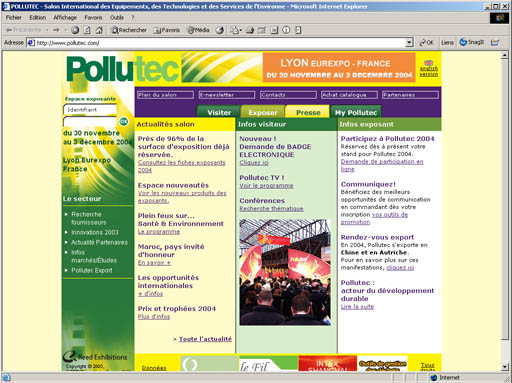Click Demande de participation en ligne

pyautogui.click(x=382, y=165)
